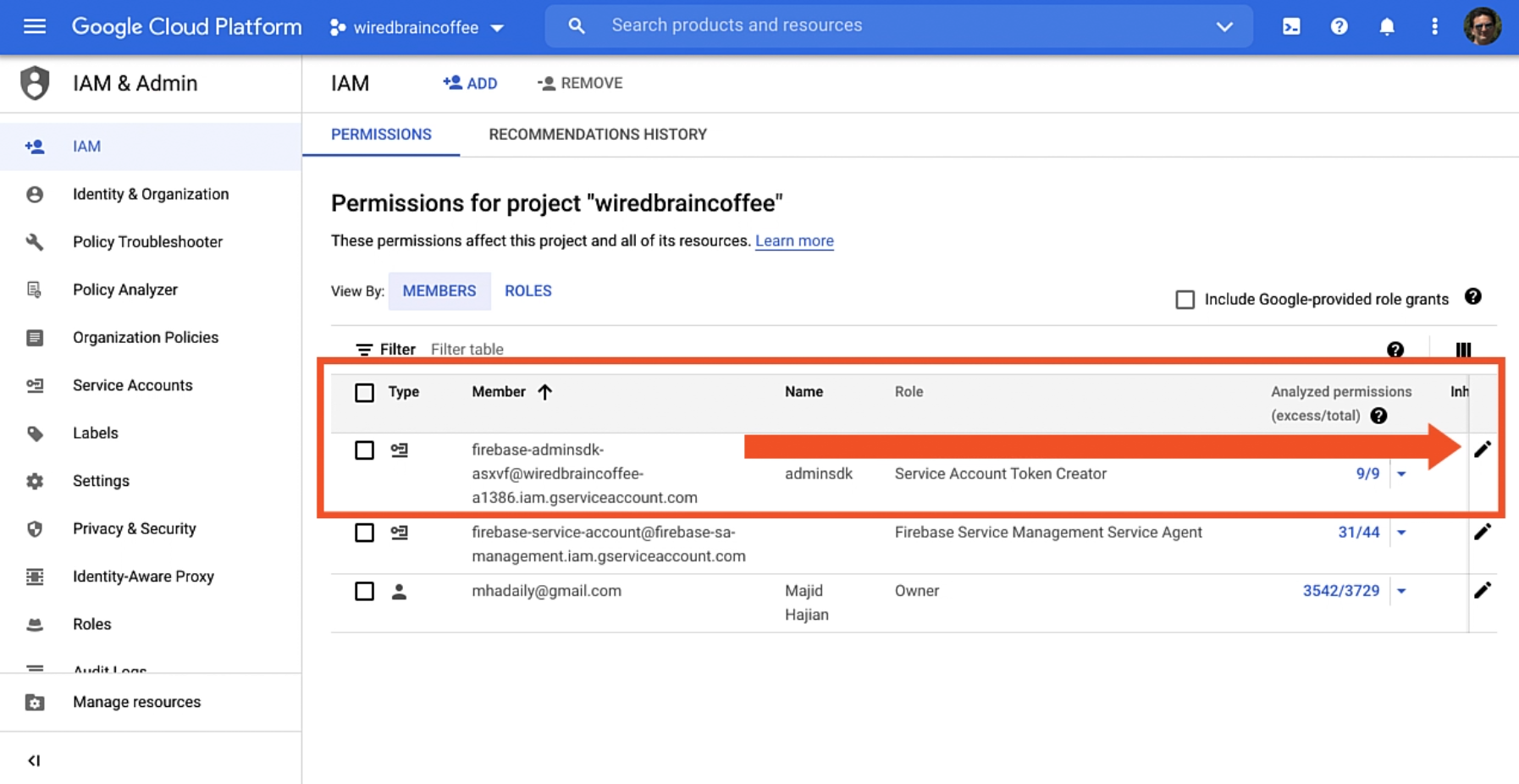The image size is (1519, 784).
Task: Check the mhadaily@gmail.com row checkbox
Action: tap(364, 591)
